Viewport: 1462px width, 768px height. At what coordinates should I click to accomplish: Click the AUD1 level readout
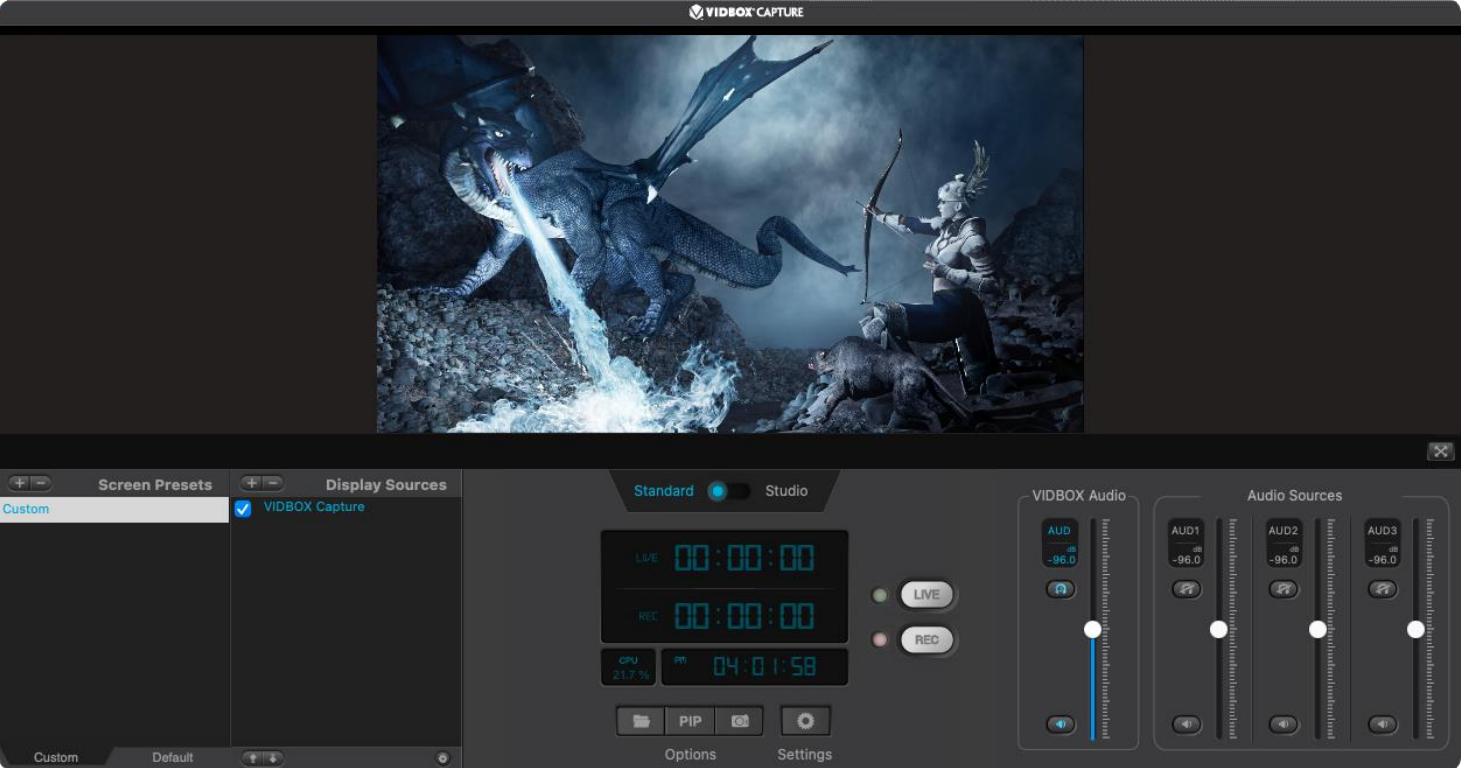1186,544
